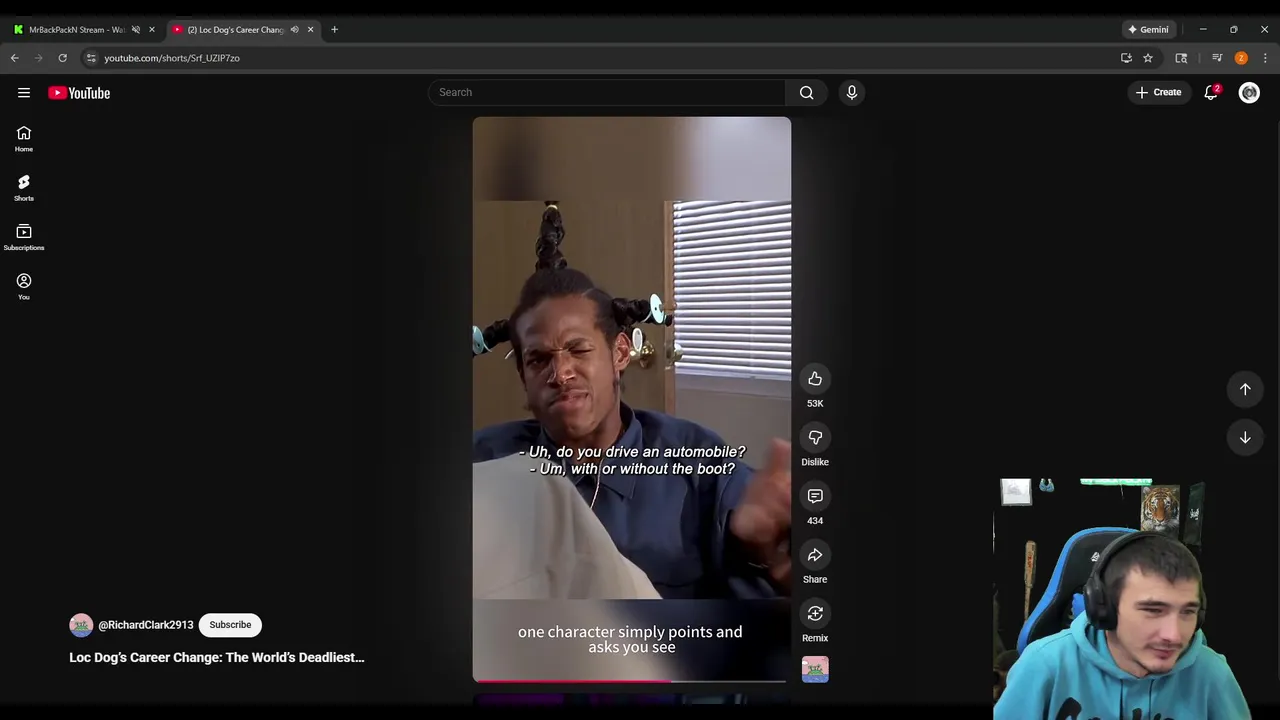This screenshot has width=1280, height=720.
Task: Go to next Short with down arrow
Action: [x=1245, y=437]
